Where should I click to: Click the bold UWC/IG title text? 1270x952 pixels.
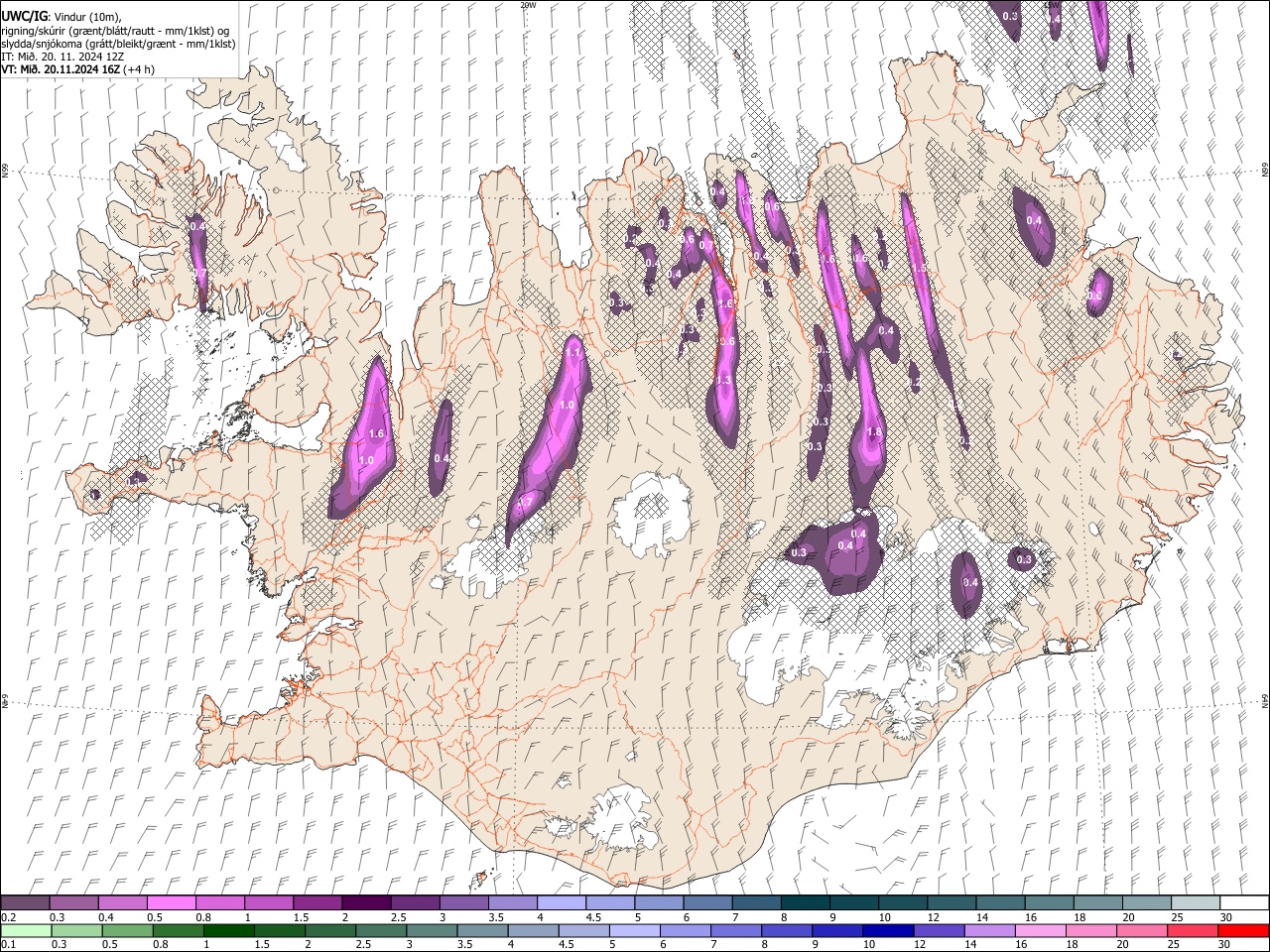pos(24,16)
